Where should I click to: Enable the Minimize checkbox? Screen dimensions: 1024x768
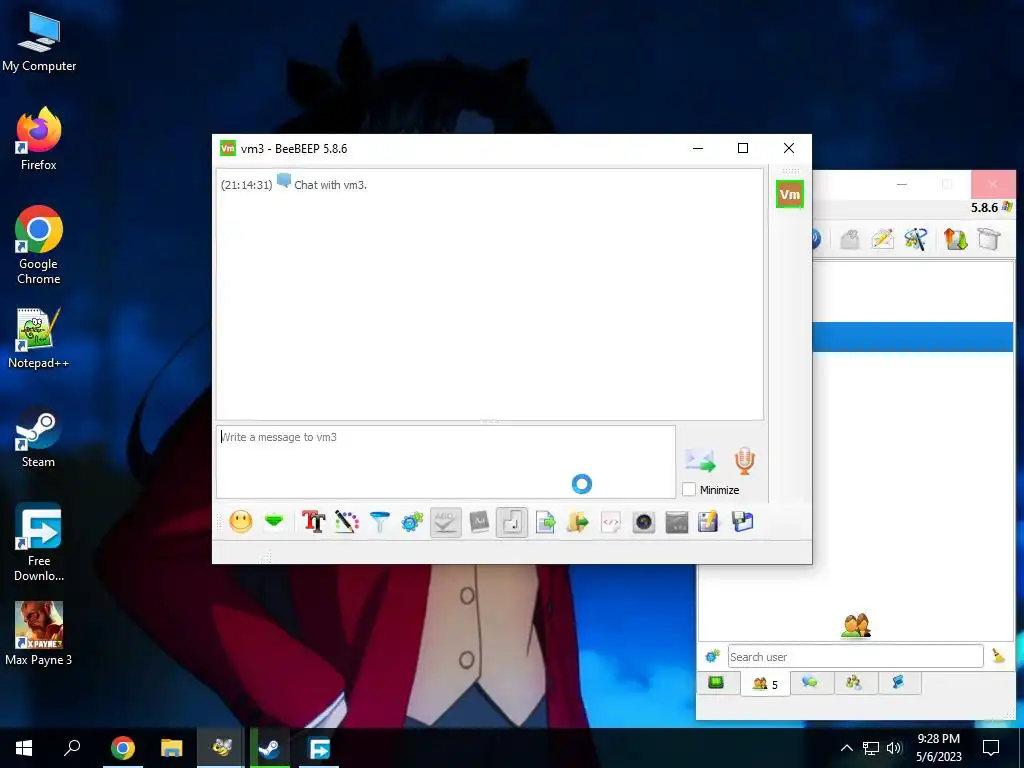point(689,489)
